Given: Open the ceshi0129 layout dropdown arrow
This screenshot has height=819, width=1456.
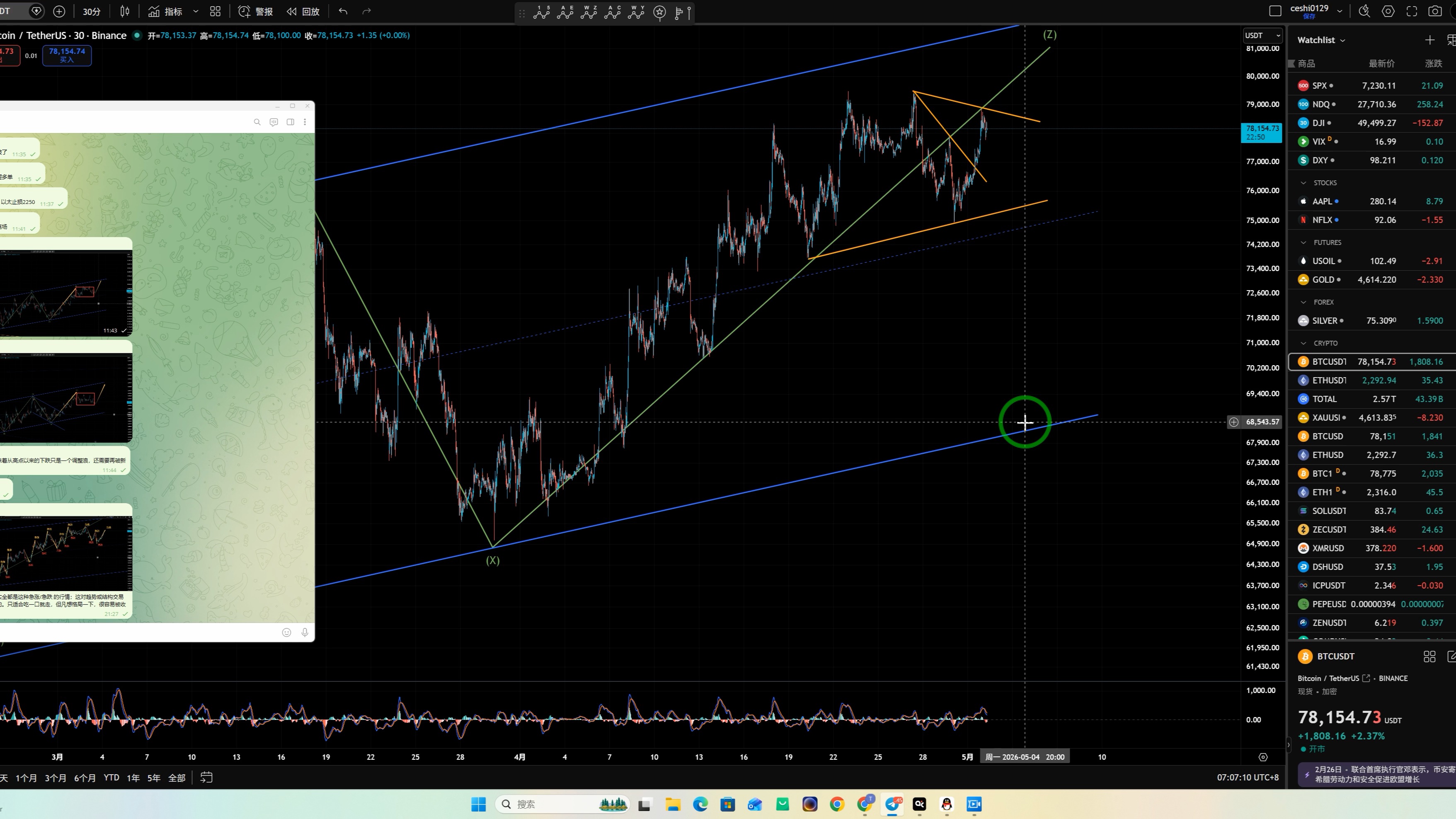Looking at the screenshot, I should 1339,11.
